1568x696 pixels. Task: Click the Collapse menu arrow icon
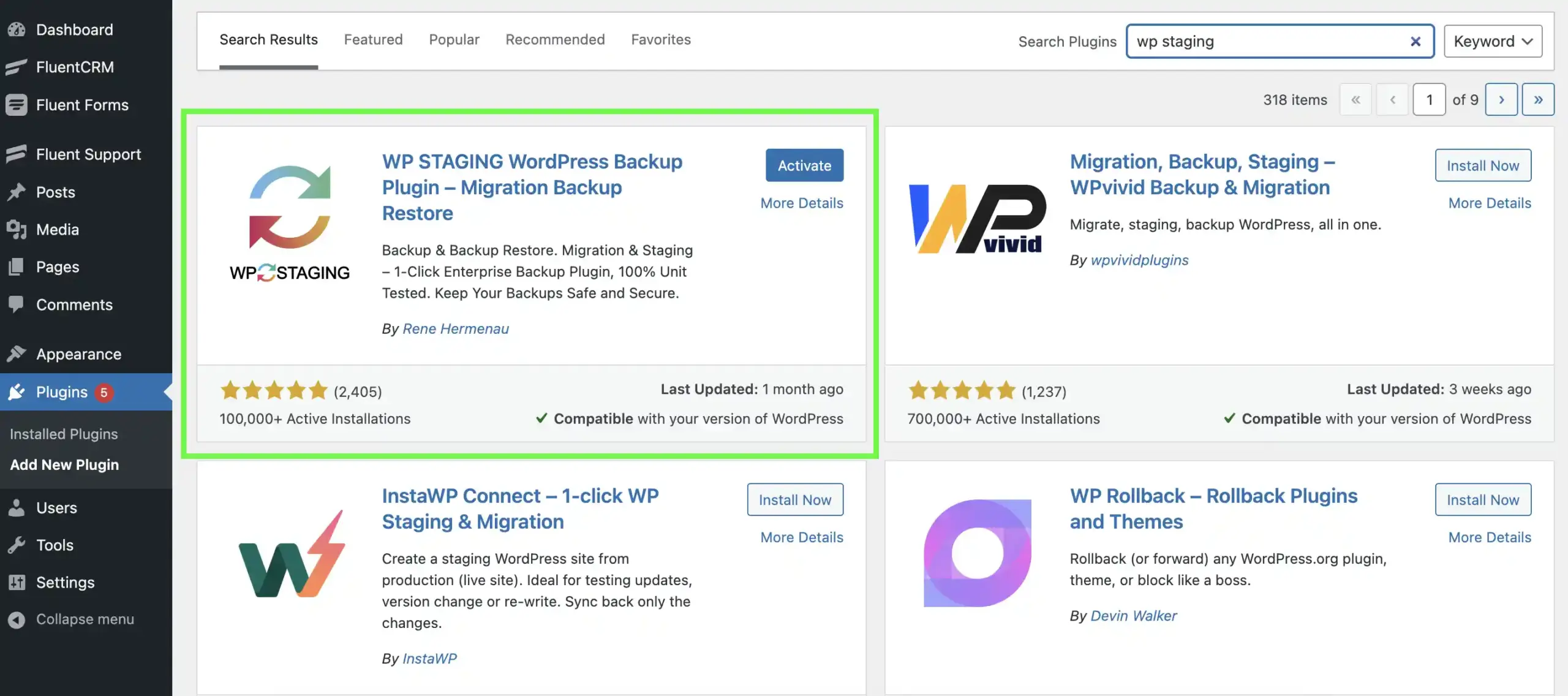coord(17,619)
